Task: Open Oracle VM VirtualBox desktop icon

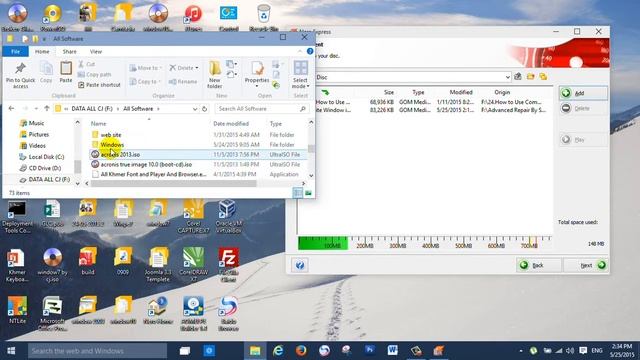Action: click(229, 216)
